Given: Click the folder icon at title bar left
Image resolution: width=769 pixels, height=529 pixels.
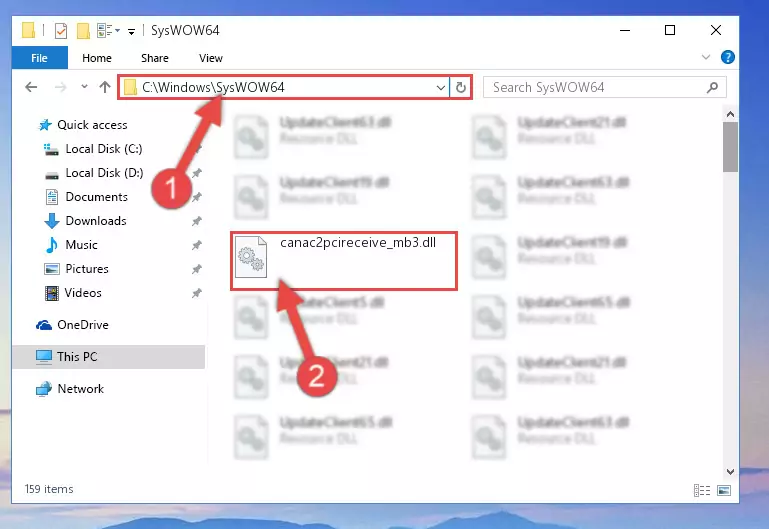Looking at the screenshot, I should (28, 30).
